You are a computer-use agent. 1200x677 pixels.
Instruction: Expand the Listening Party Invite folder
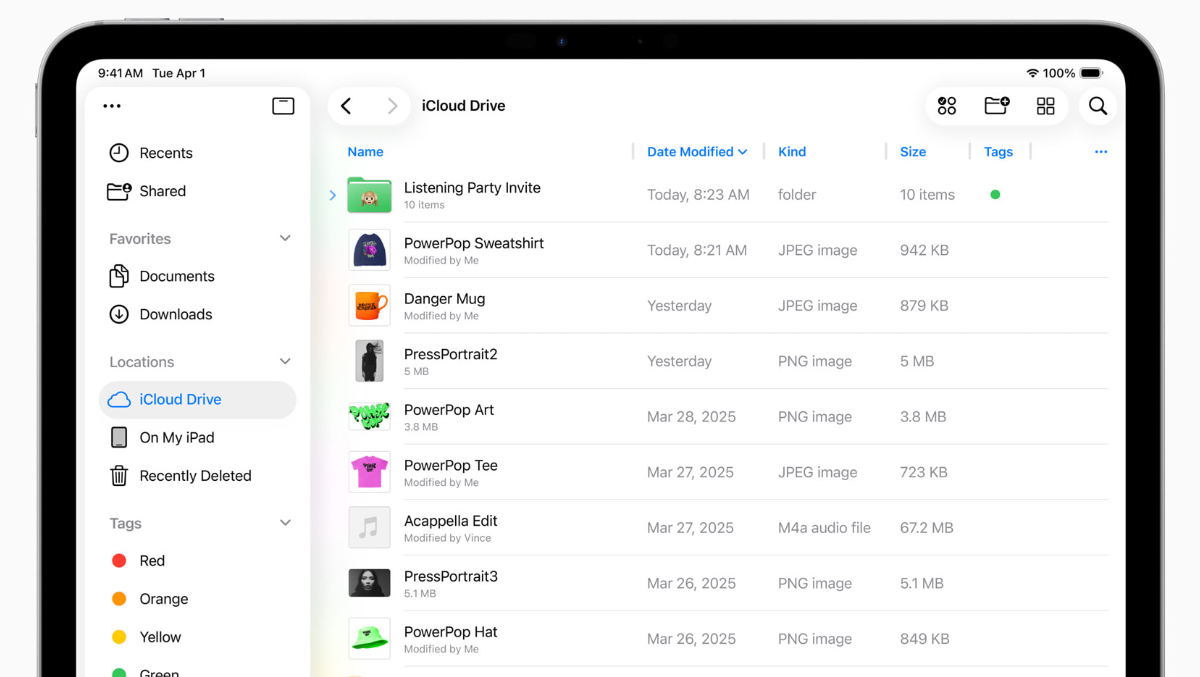pyautogui.click(x=333, y=195)
